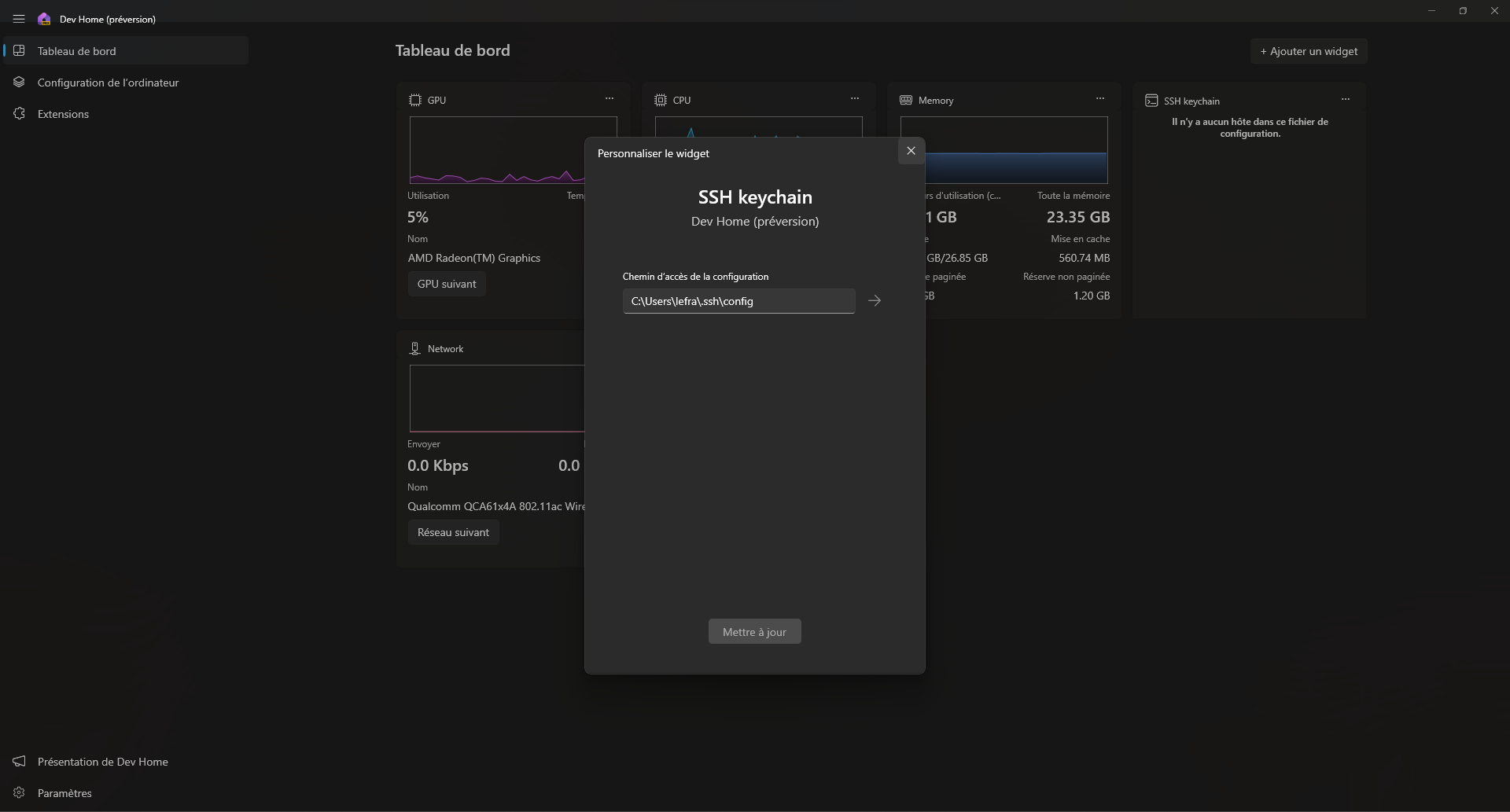The image size is (1510, 812).
Task: Click the GPU widget header icon
Action: (x=415, y=100)
